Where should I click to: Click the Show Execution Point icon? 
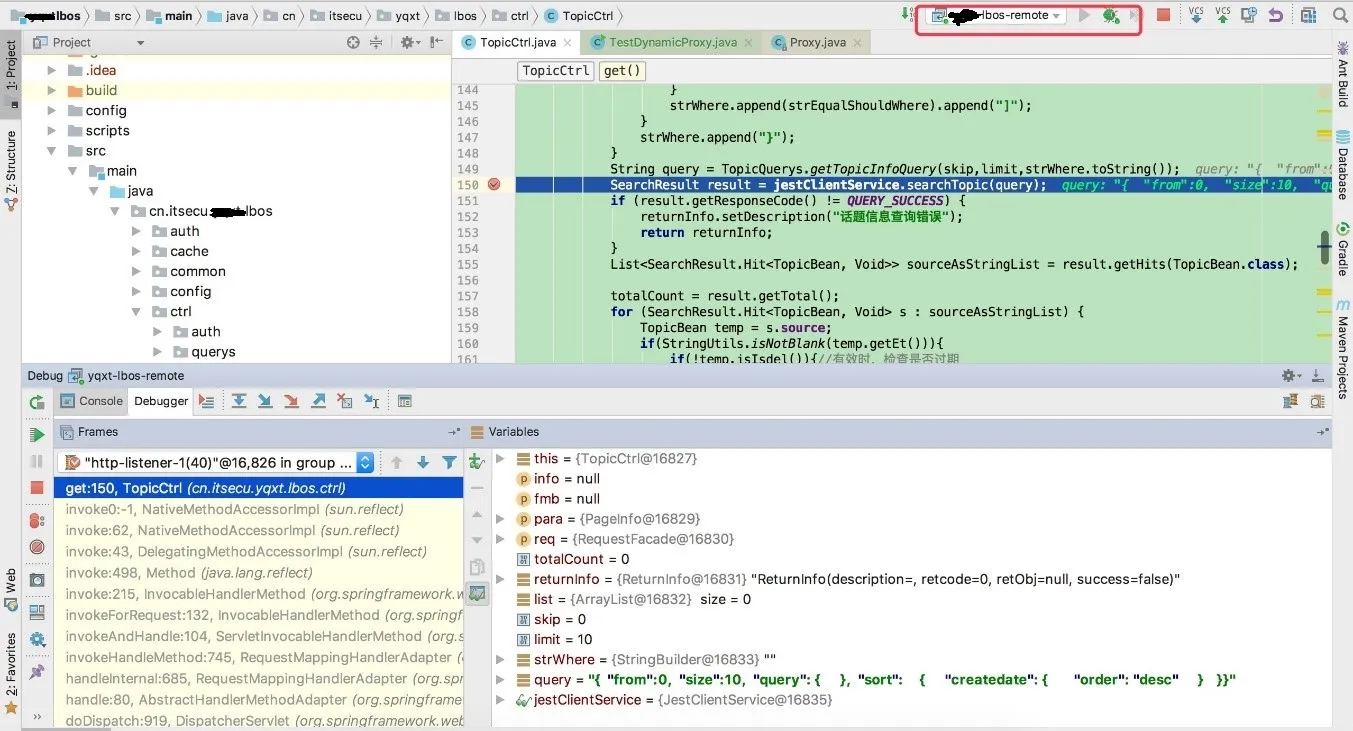(x=206, y=401)
